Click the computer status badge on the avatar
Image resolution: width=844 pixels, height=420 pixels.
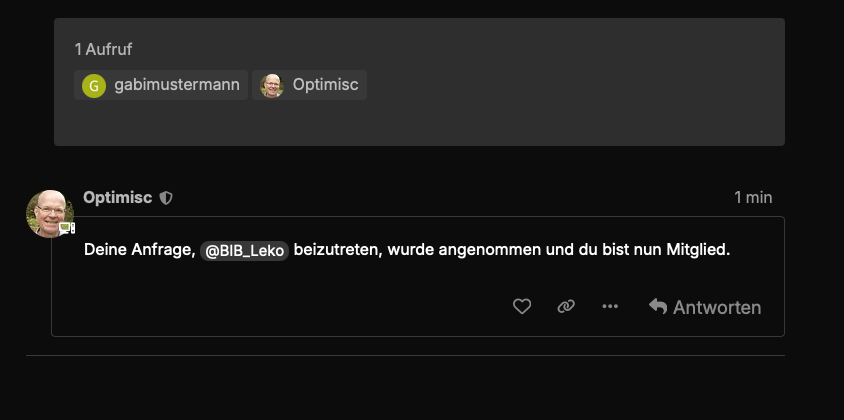[67, 228]
